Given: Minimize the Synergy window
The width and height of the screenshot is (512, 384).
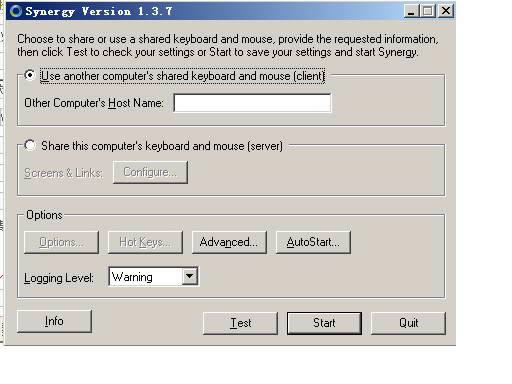Looking at the screenshot, I should [411, 11].
